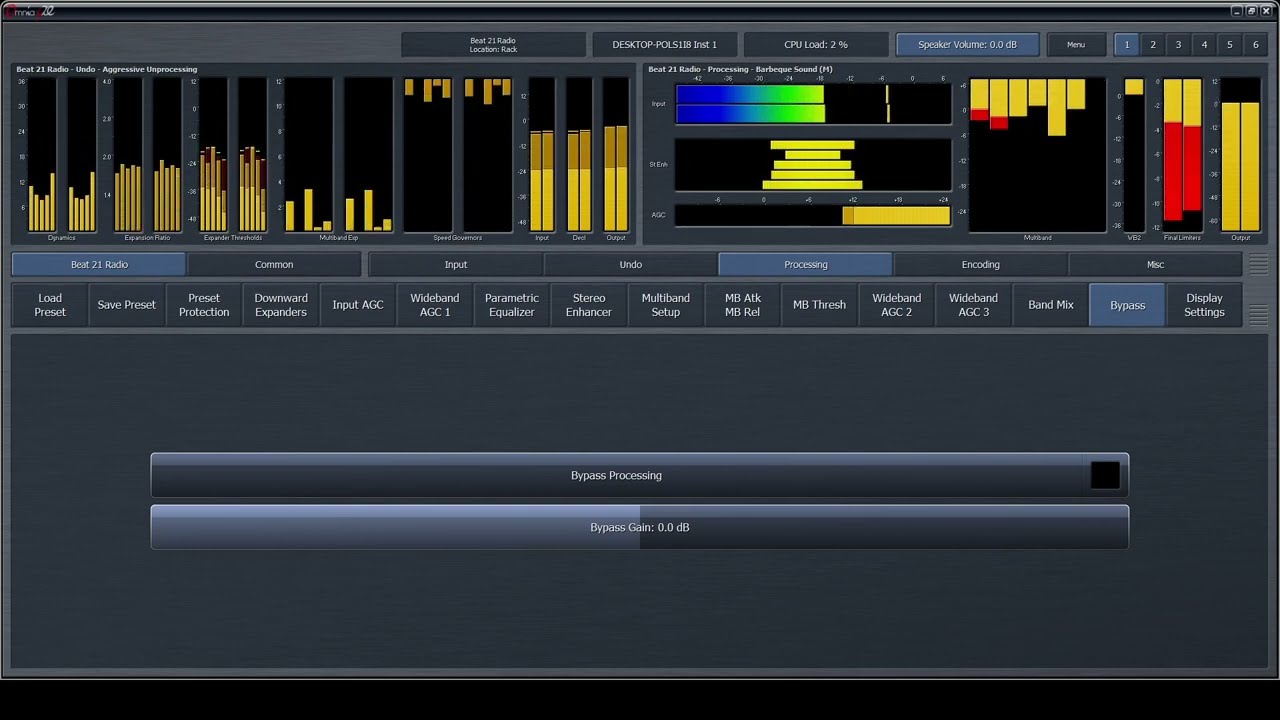
Task: Click the AGC gain meter
Action: click(x=814, y=215)
